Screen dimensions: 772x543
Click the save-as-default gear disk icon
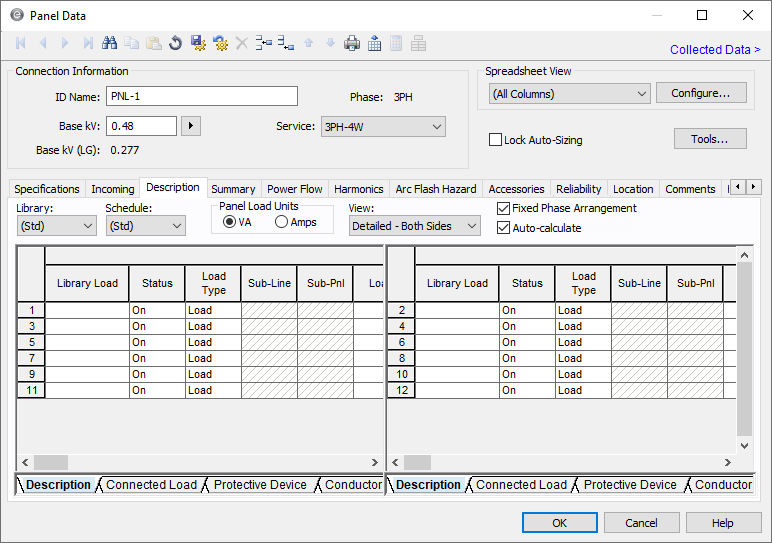point(198,43)
